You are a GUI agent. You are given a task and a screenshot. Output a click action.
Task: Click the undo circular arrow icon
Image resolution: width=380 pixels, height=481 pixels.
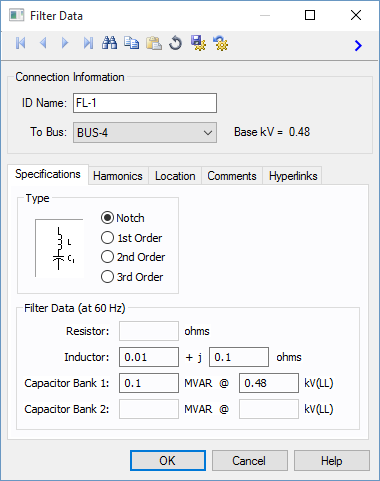tap(175, 43)
